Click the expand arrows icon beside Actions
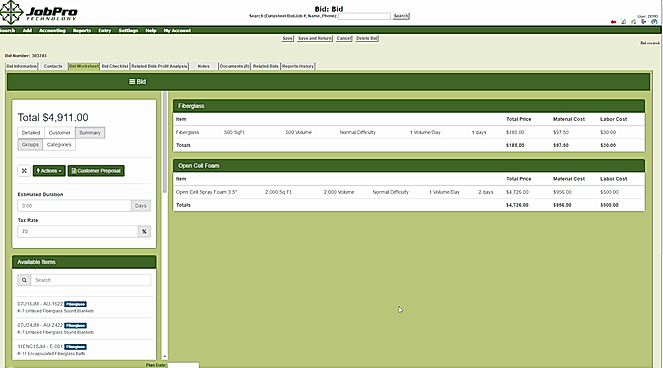The width and height of the screenshot is (663, 368). 24,170
